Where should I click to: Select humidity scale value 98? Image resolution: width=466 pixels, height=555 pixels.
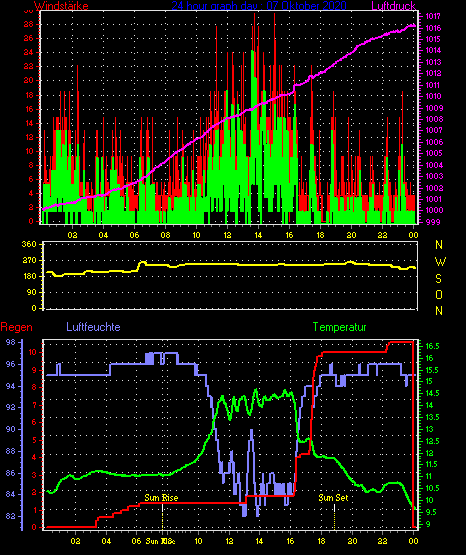(x=11, y=342)
